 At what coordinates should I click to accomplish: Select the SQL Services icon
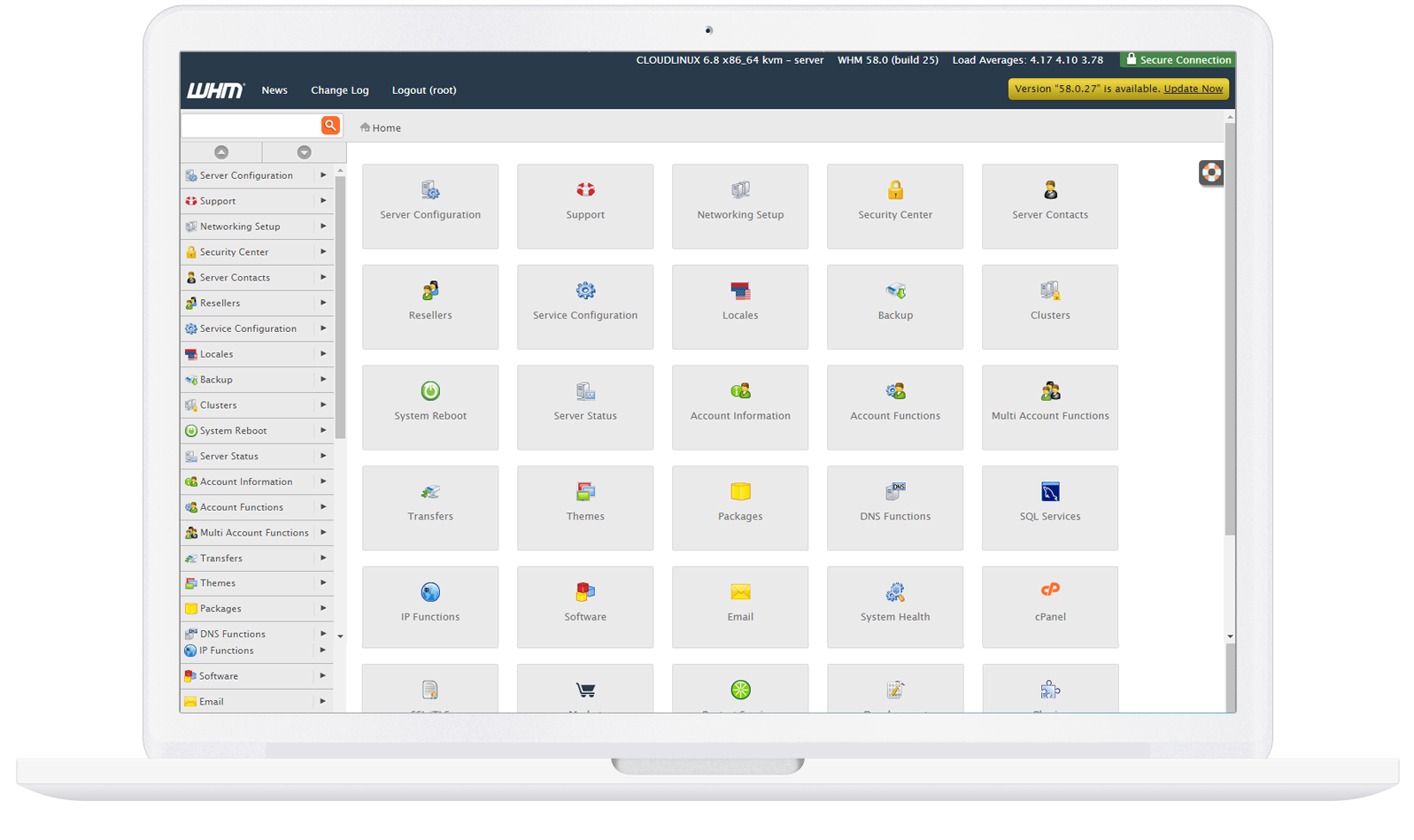point(1050,492)
